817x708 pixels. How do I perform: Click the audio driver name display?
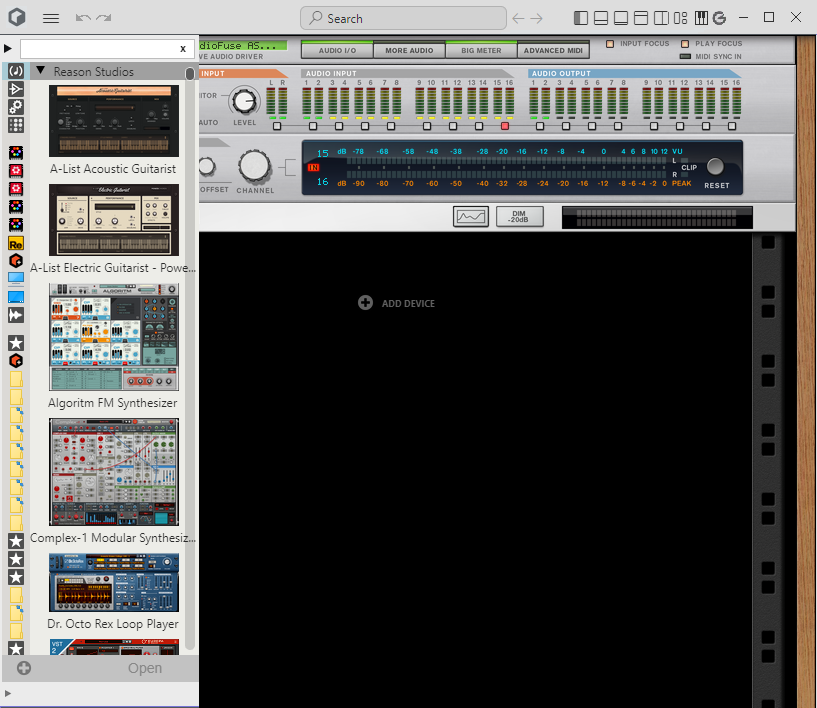pos(243,46)
